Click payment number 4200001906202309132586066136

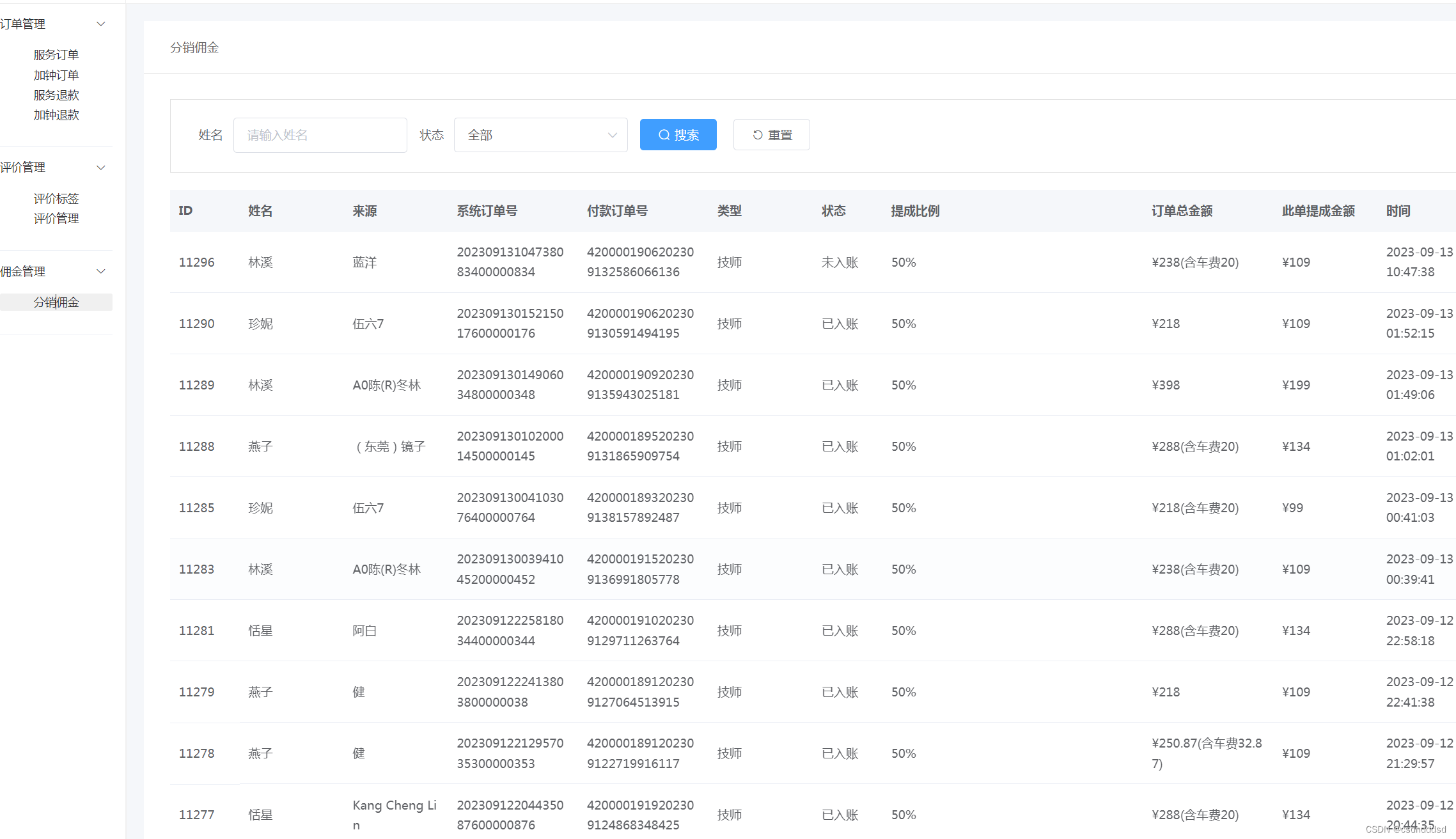point(640,262)
